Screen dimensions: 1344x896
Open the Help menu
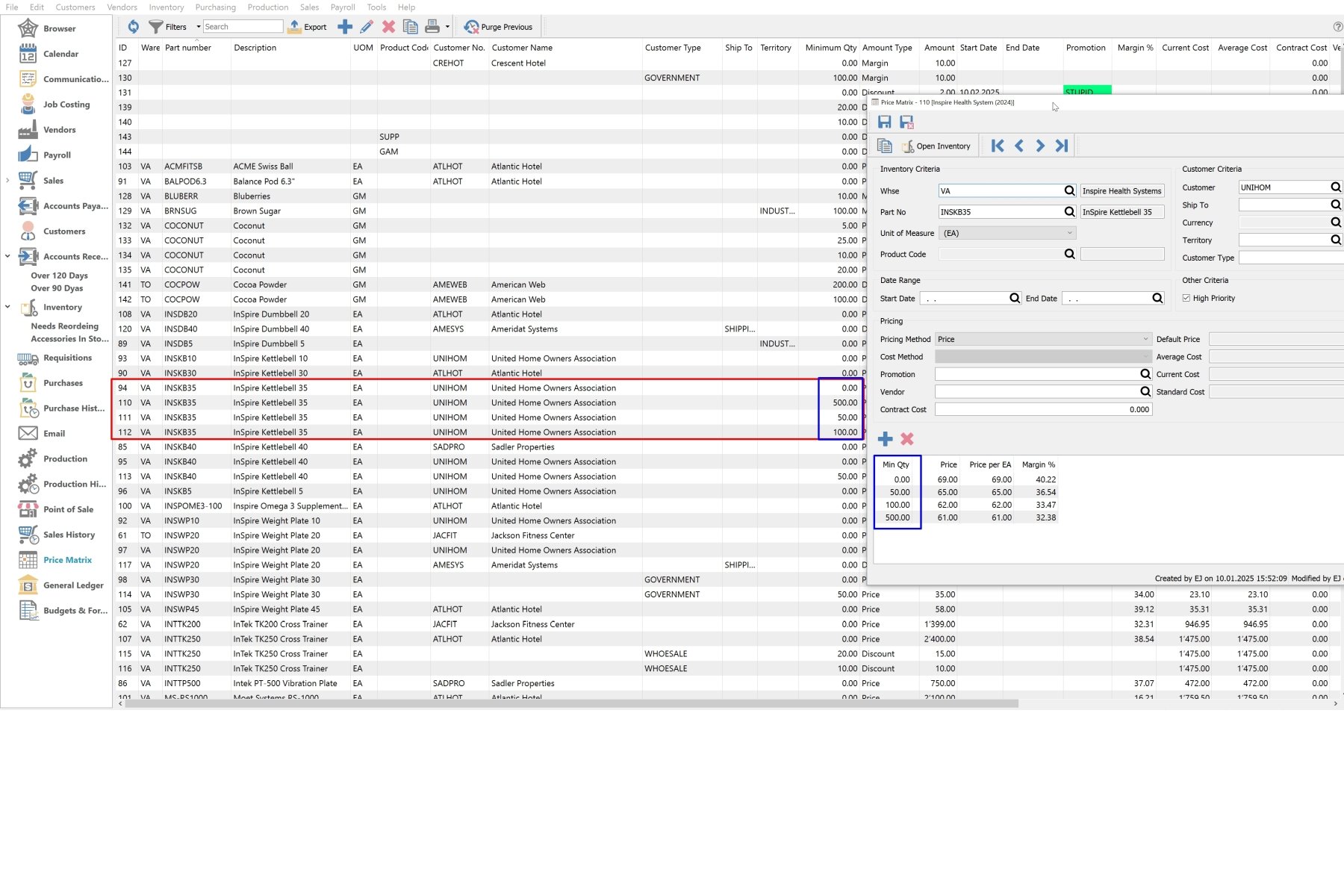pyautogui.click(x=406, y=7)
